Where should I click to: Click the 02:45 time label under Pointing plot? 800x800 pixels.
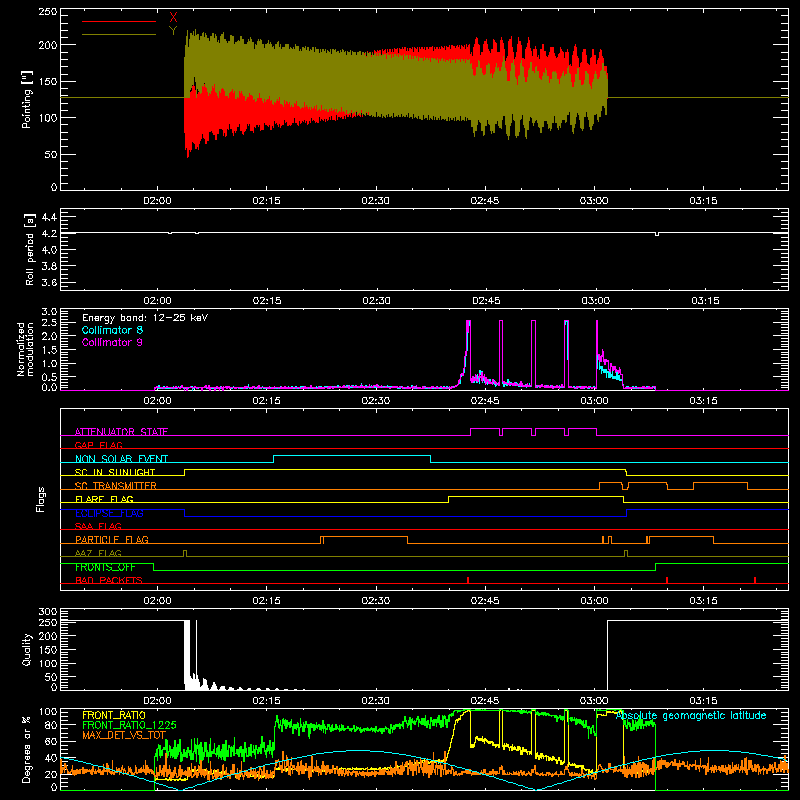click(485, 201)
